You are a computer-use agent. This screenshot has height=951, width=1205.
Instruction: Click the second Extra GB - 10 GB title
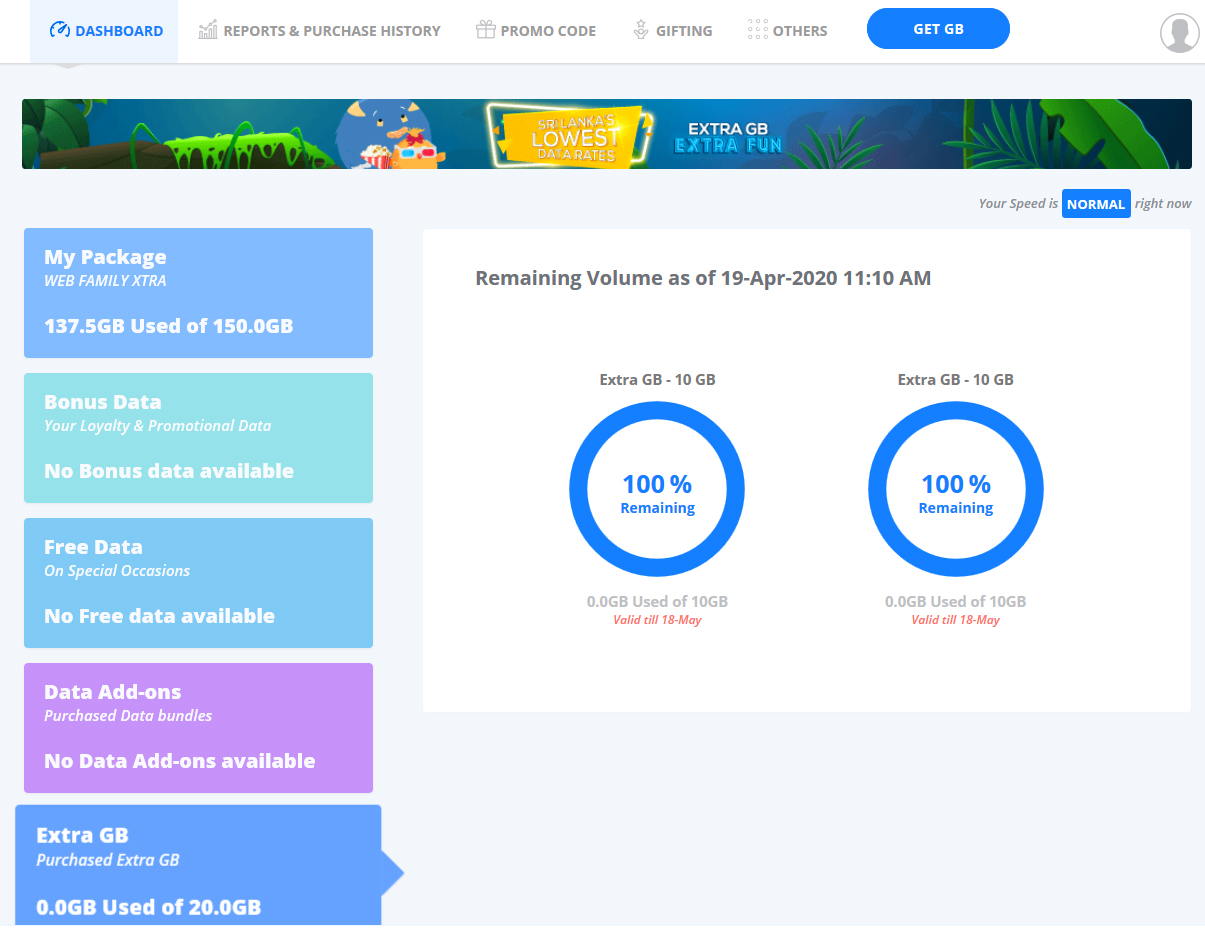956,380
